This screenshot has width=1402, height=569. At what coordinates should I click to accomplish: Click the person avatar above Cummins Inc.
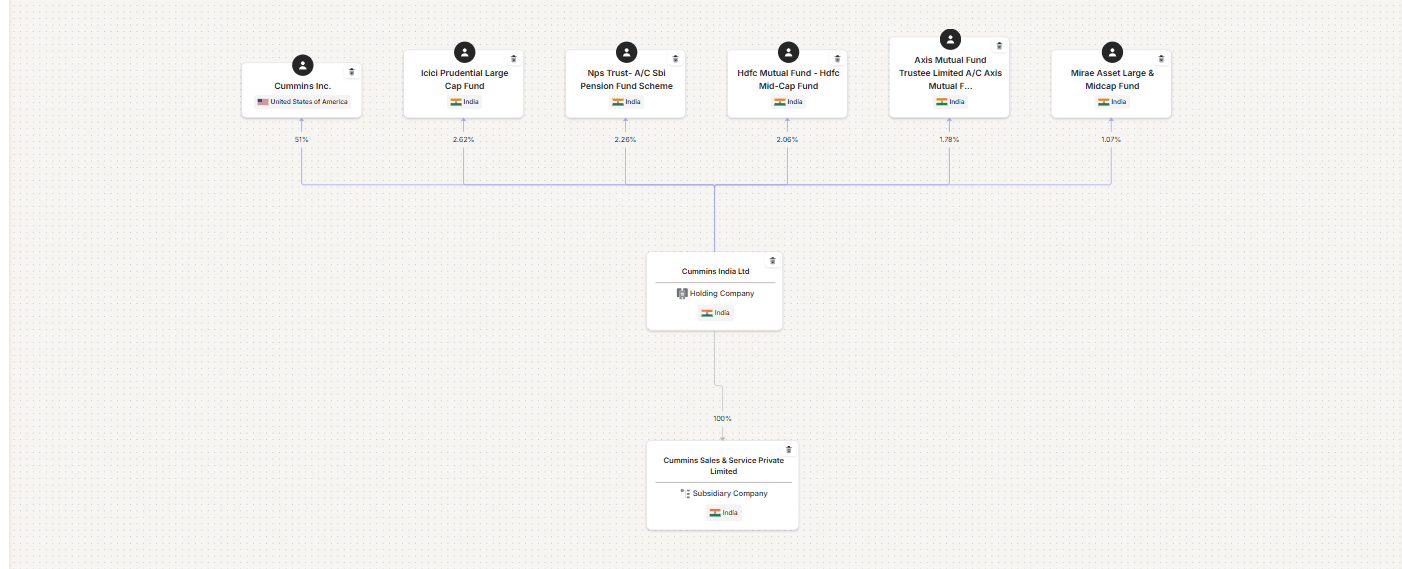point(302,65)
